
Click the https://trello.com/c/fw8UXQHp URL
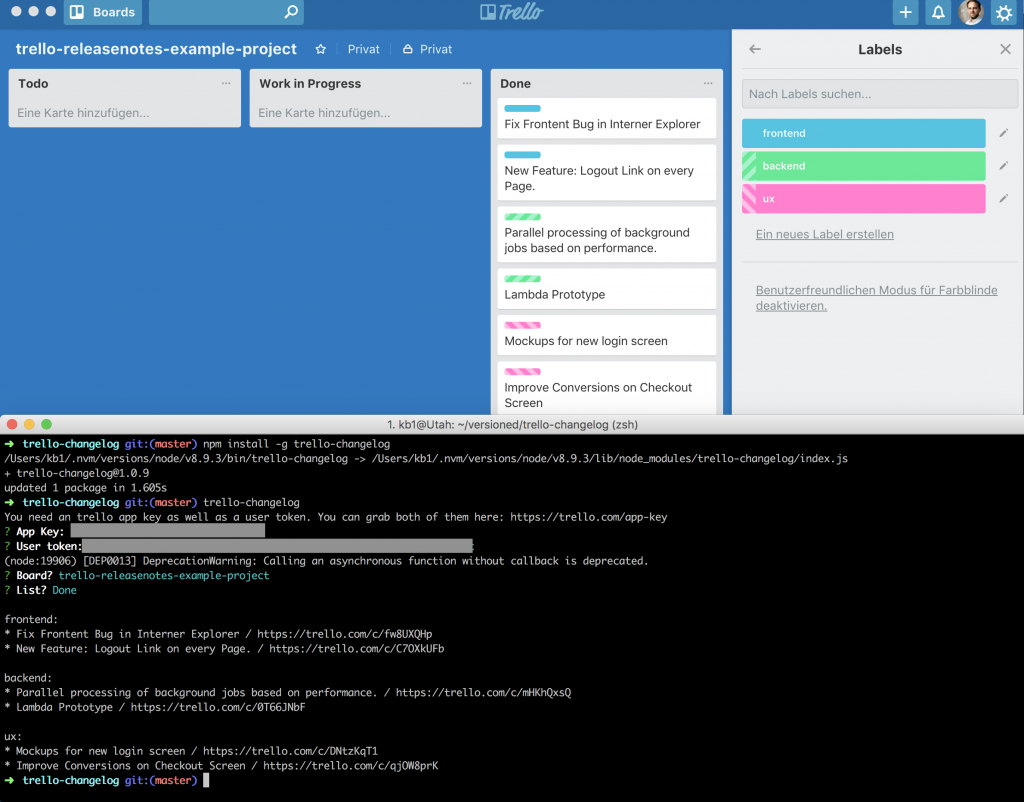coord(344,634)
